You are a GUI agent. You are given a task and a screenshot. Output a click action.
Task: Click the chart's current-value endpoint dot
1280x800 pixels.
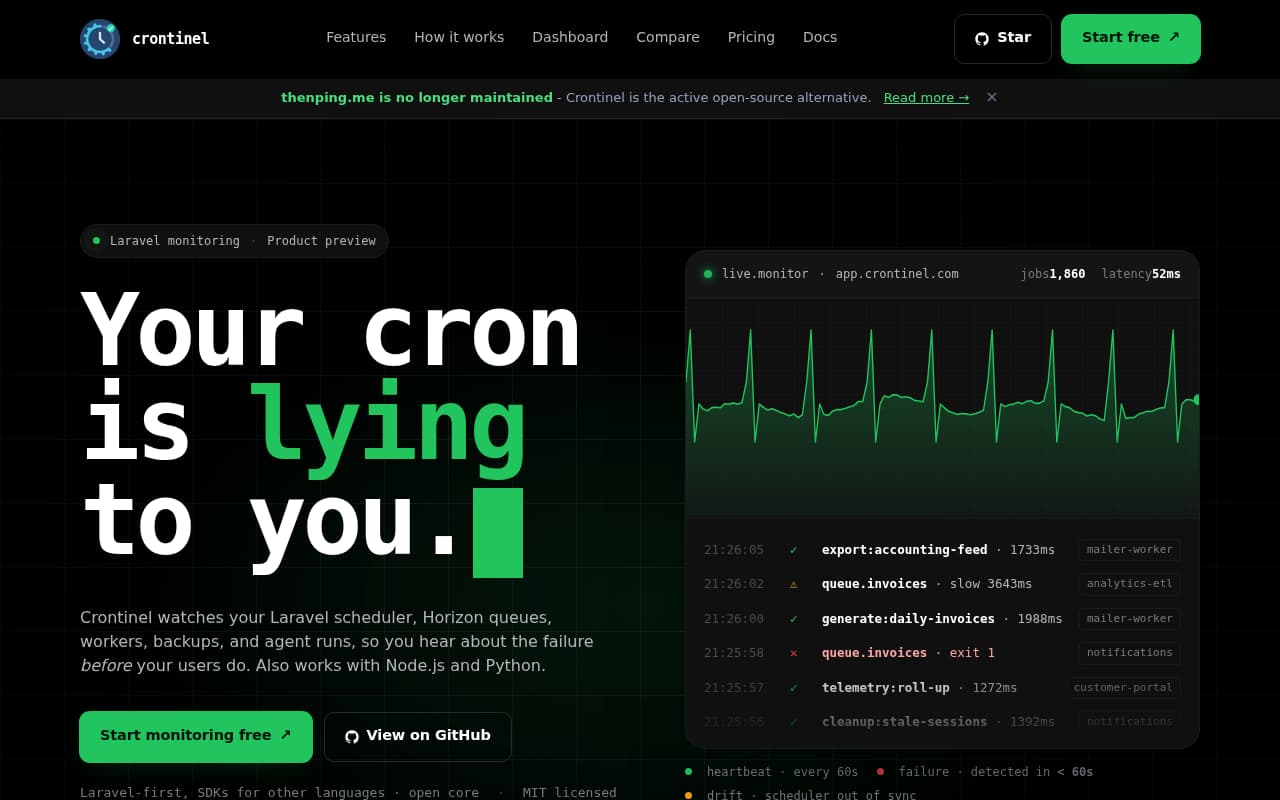[x=1197, y=399]
